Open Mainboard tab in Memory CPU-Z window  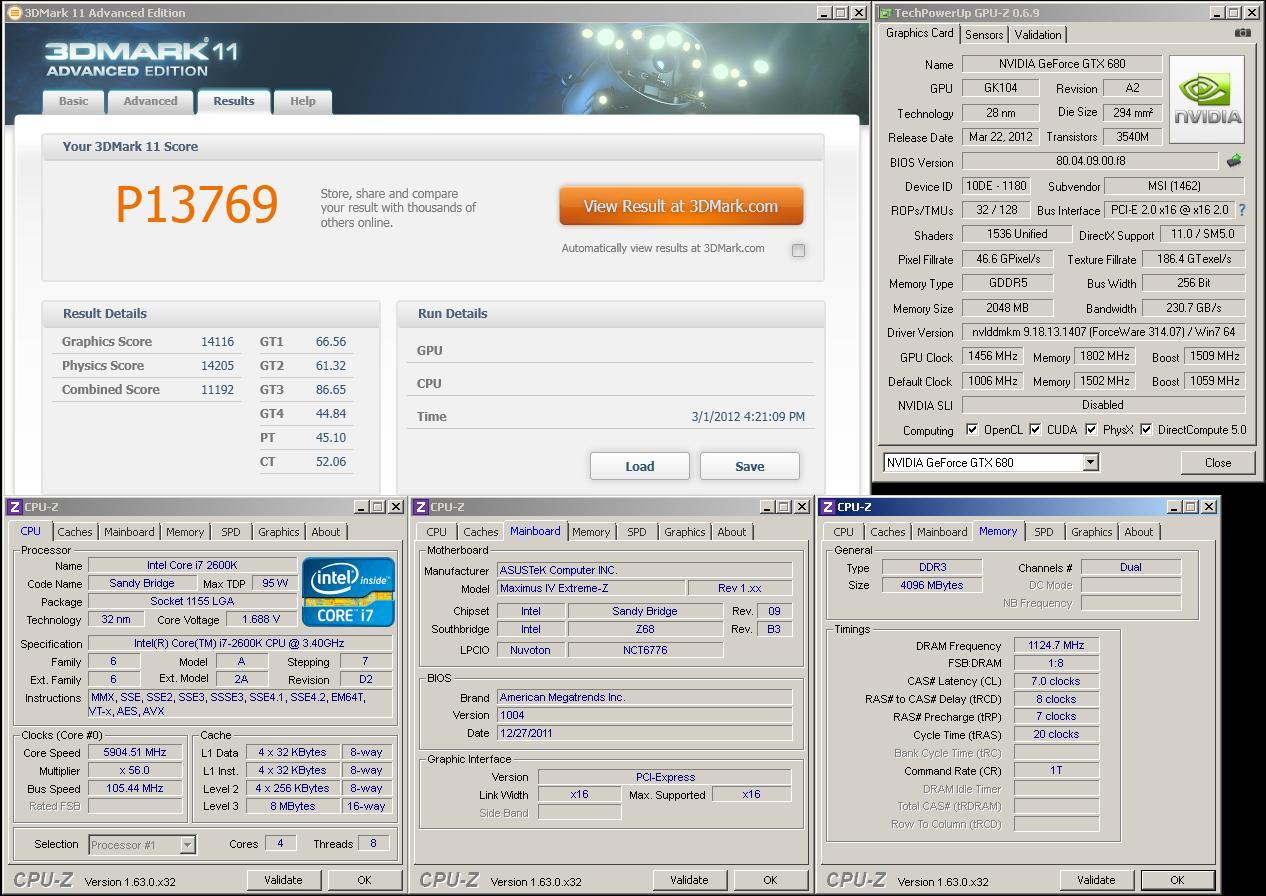942,532
